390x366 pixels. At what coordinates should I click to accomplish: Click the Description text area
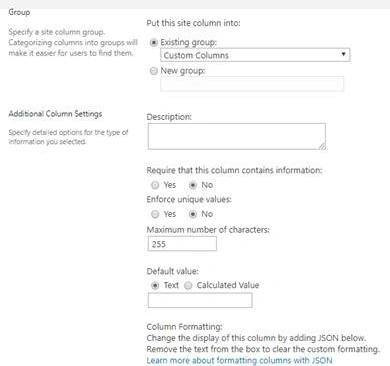(x=237, y=136)
